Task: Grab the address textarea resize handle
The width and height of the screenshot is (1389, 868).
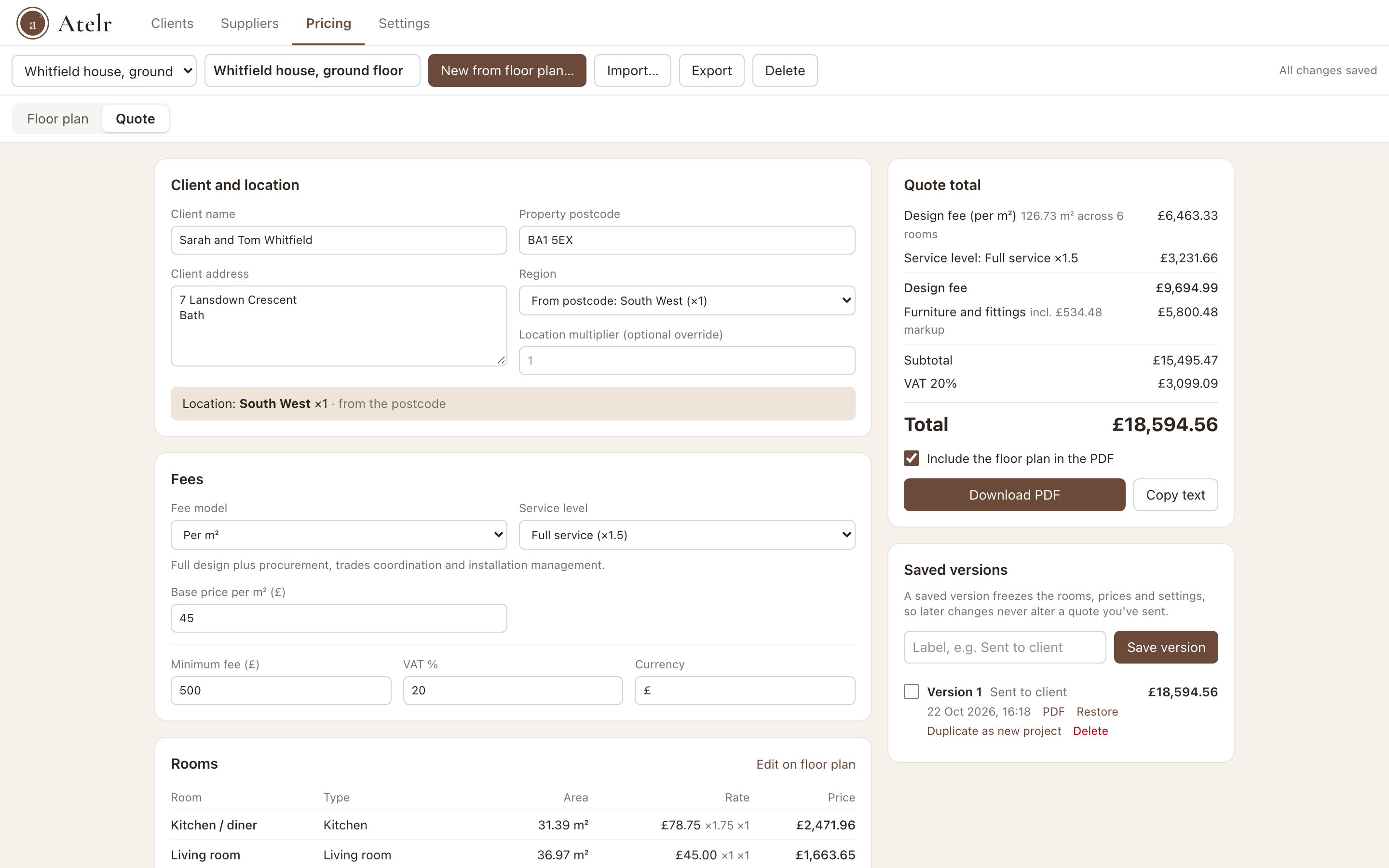Action: [x=501, y=361]
